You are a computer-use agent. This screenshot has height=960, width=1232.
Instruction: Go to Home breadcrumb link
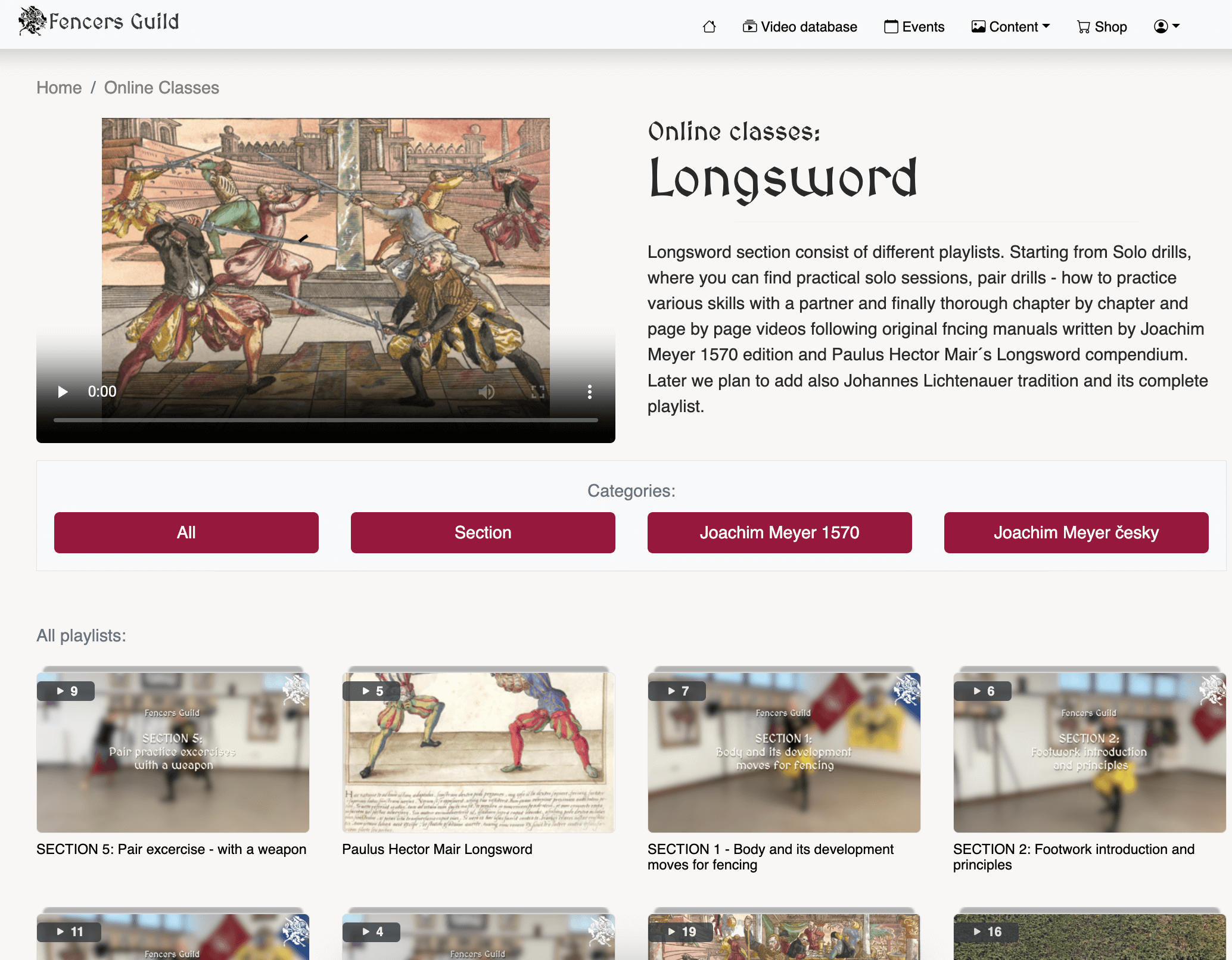(x=59, y=88)
